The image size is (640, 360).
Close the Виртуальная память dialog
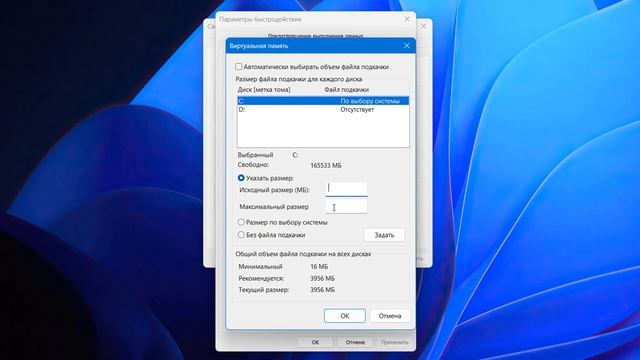(x=407, y=46)
